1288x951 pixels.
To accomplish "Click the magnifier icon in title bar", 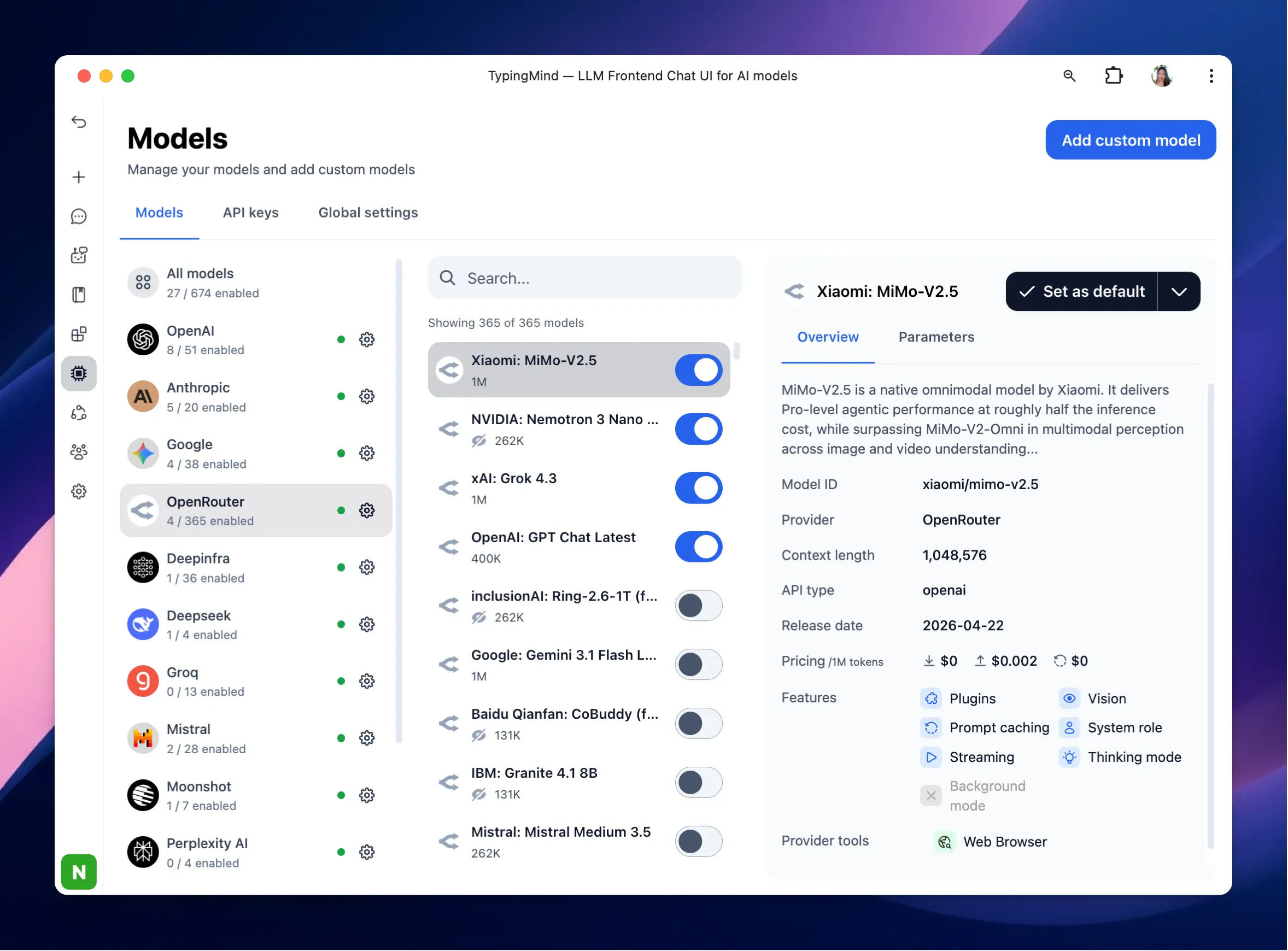I will point(1070,76).
